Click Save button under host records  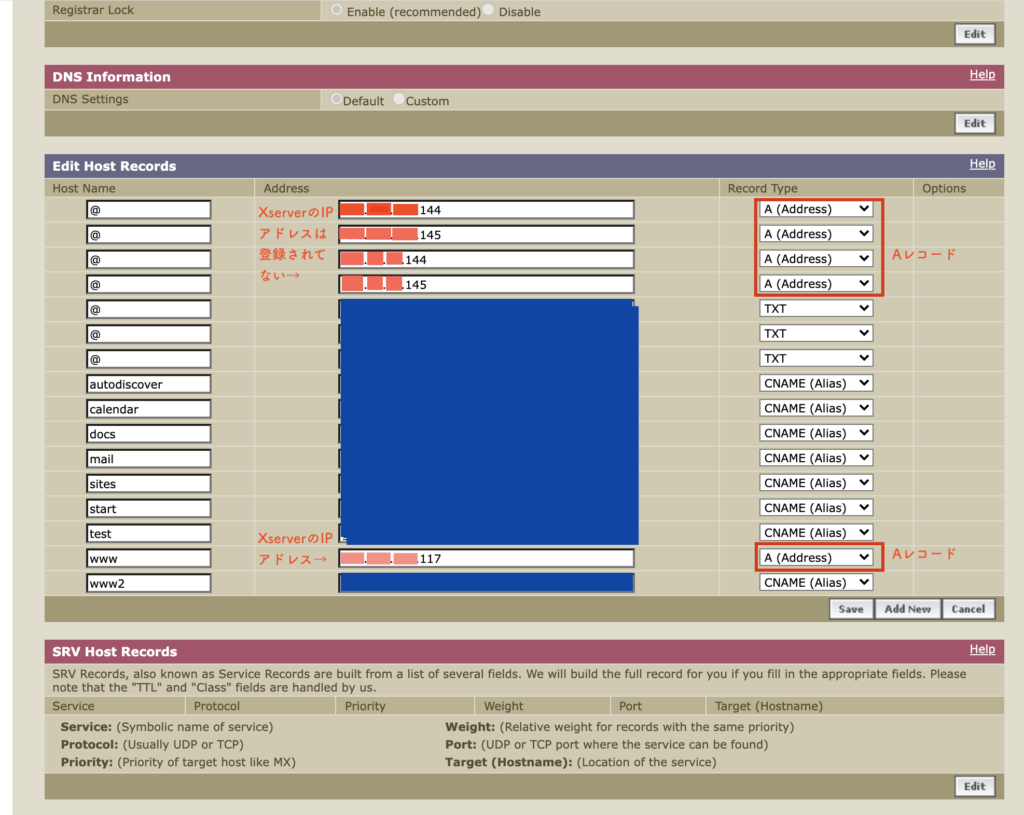851,609
